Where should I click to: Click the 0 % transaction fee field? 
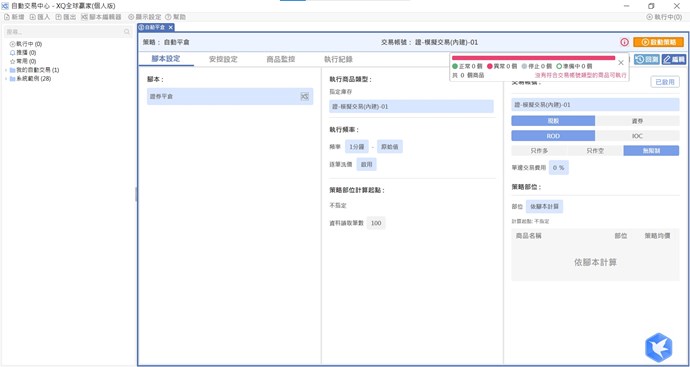click(x=558, y=168)
